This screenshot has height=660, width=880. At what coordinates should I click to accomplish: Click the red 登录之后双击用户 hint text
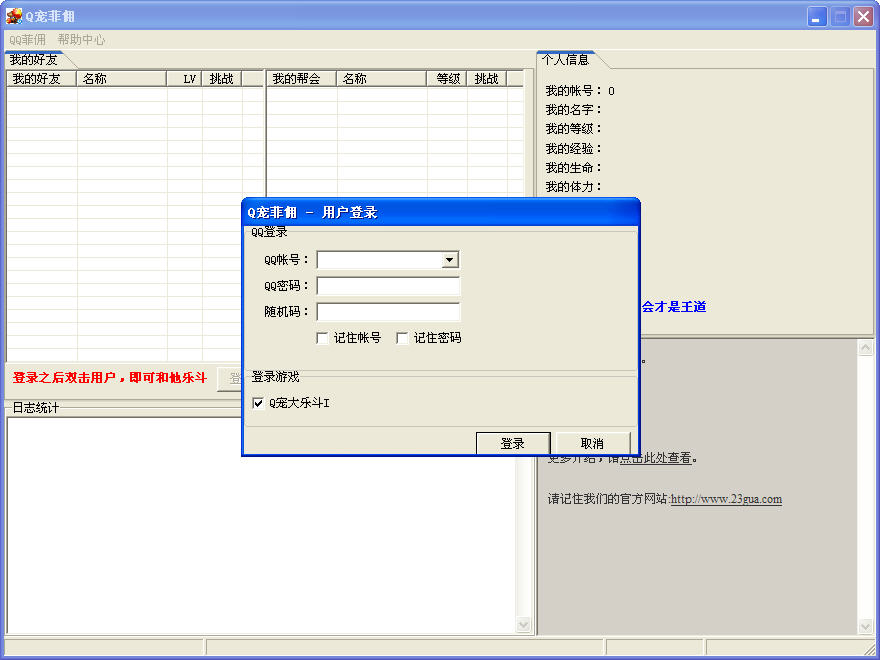110,378
